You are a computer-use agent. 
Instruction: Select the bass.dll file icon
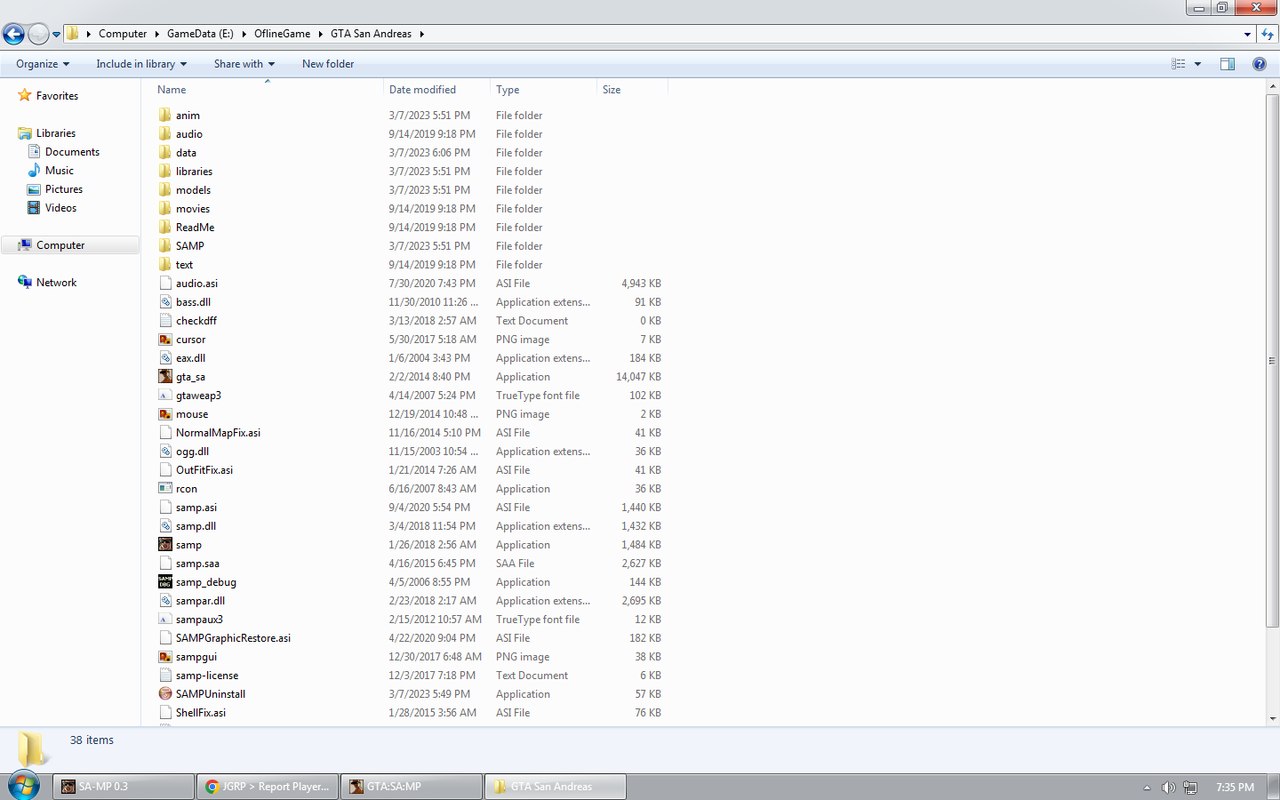pos(166,302)
